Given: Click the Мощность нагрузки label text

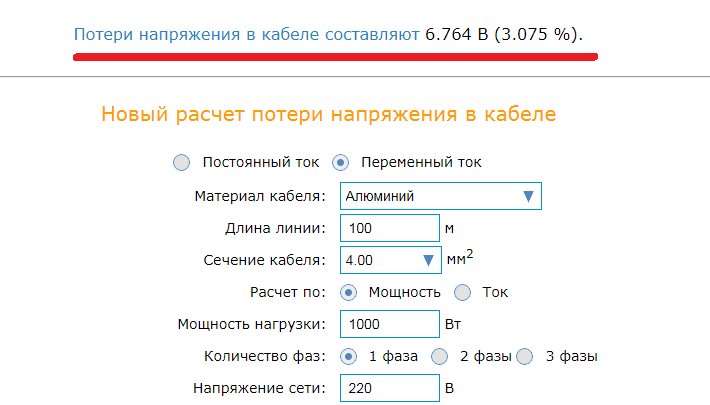Looking at the screenshot, I should coord(252,324).
